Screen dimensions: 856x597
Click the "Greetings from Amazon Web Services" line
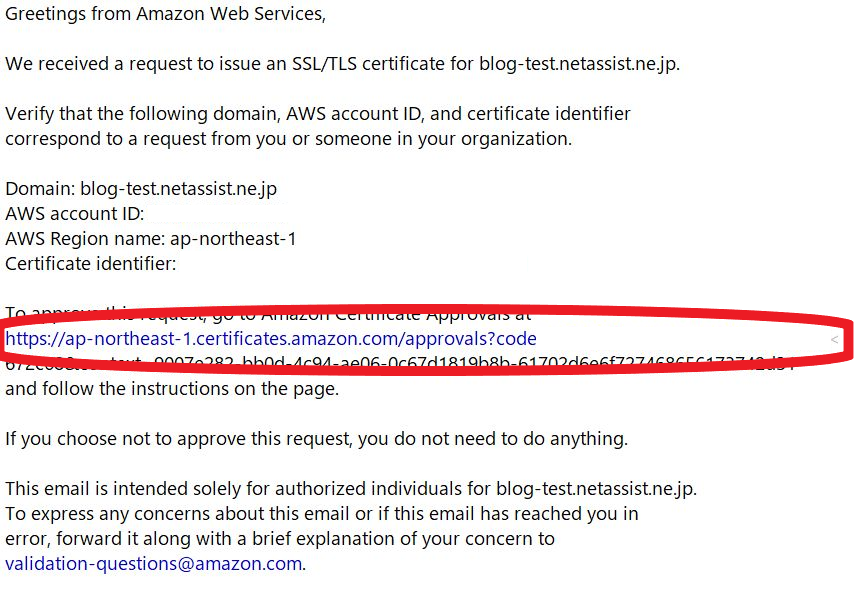pyautogui.click(x=165, y=14)
